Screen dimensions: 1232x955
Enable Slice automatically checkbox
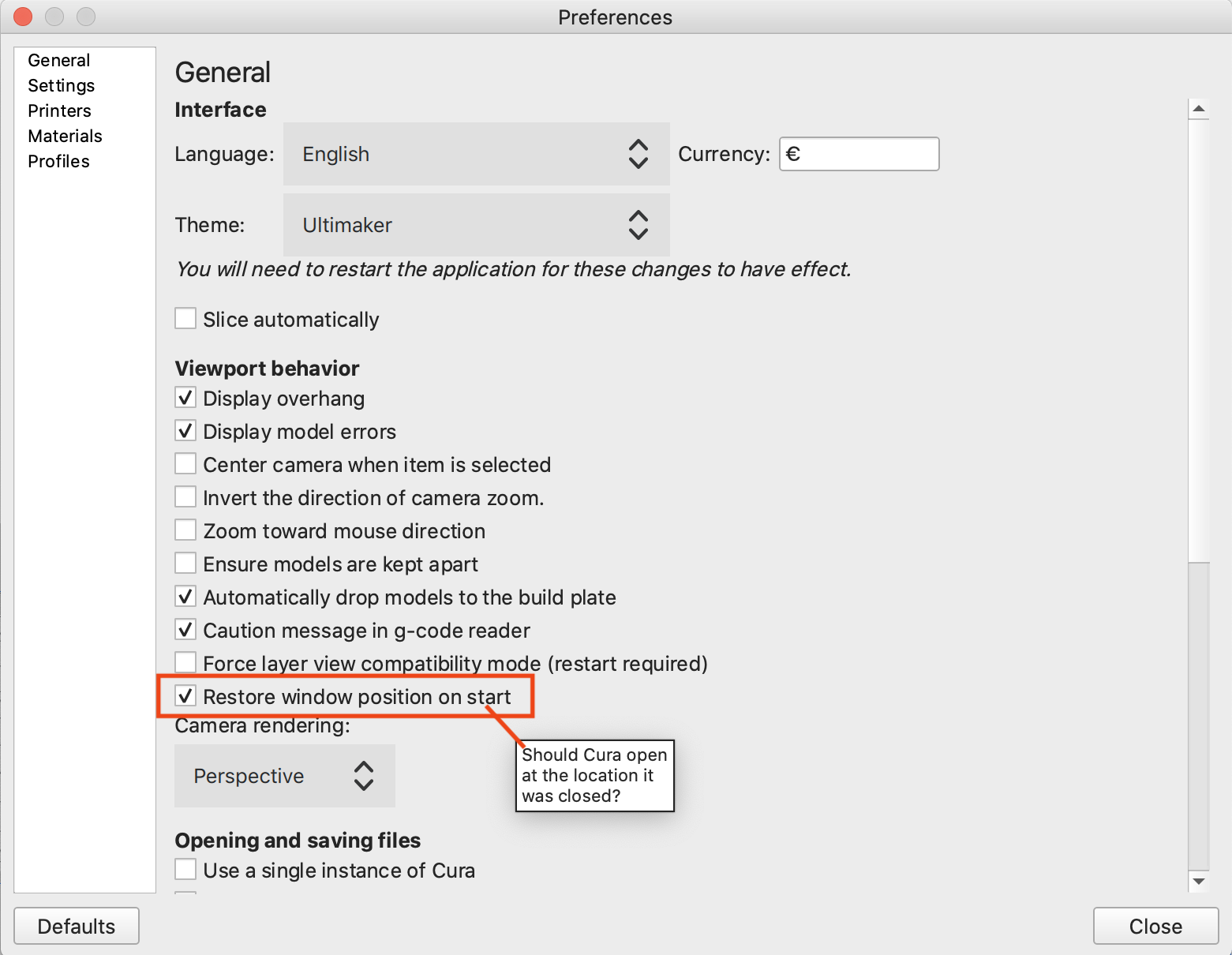click(185, 319)
